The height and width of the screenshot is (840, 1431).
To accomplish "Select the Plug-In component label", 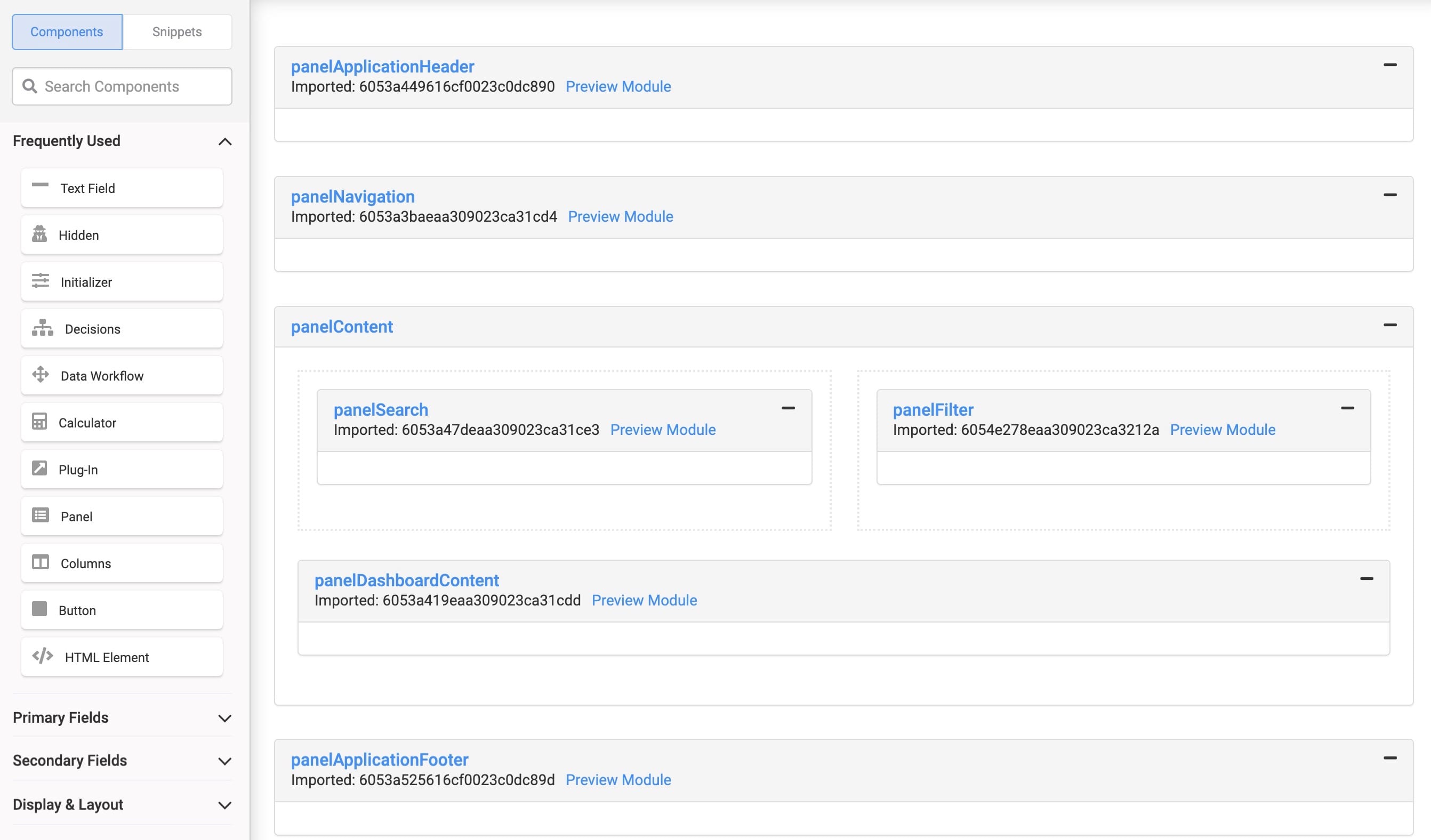I will click(x=78, y=470).
